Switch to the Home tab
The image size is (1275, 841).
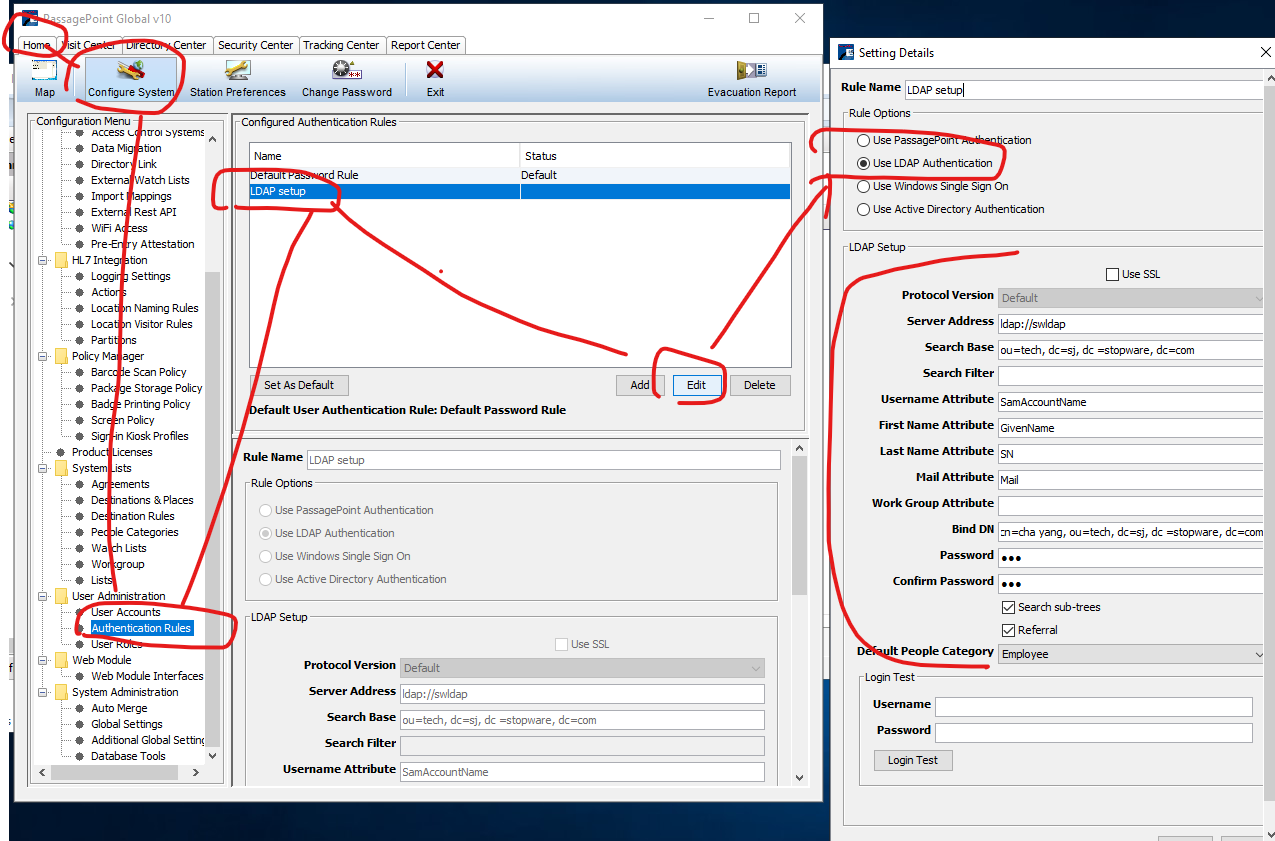click(x=37, y=45)
